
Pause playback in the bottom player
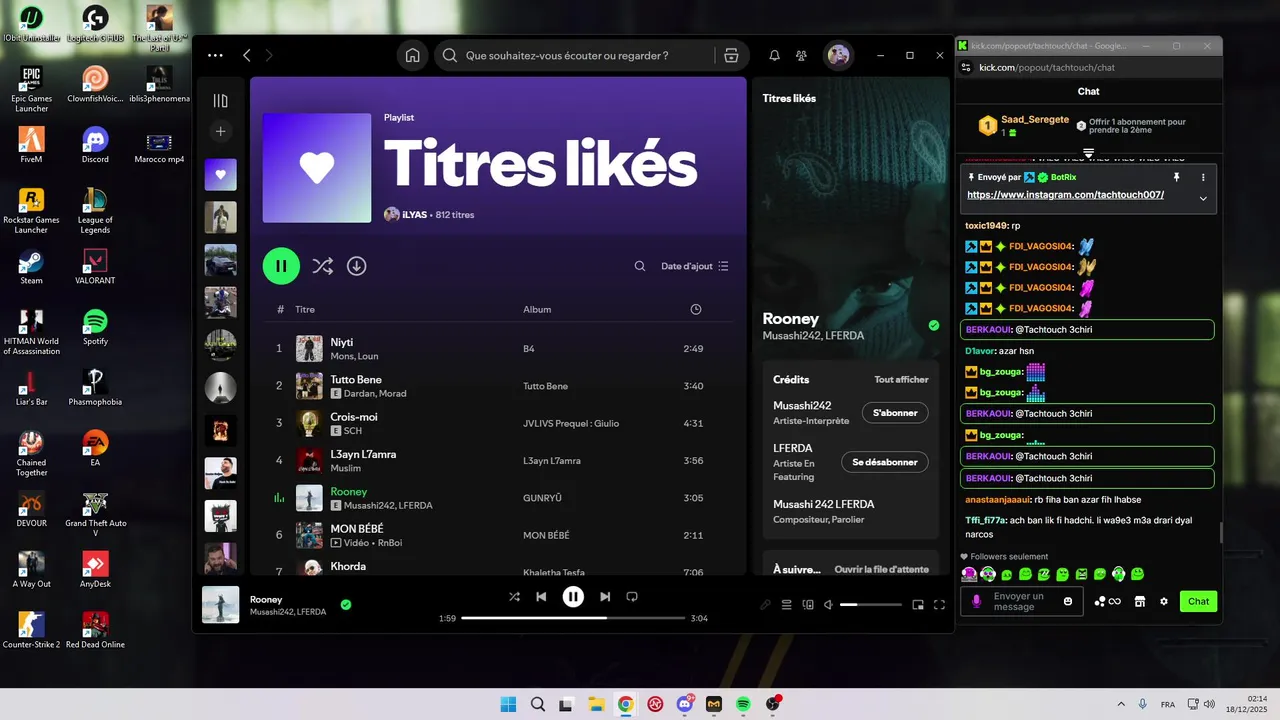click(573, 597)
